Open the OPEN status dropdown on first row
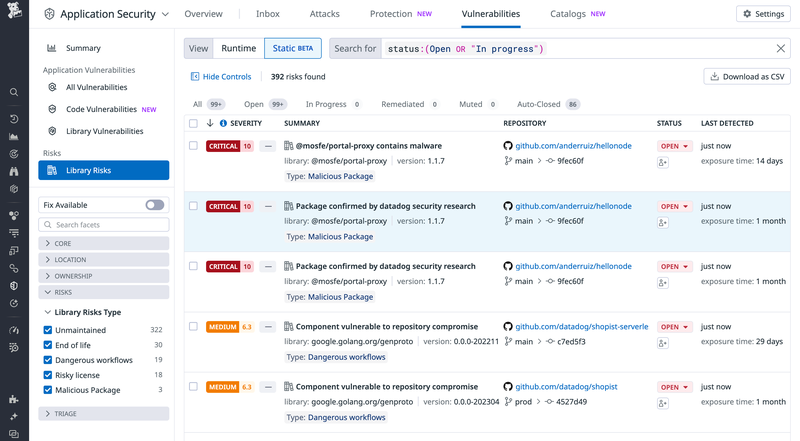 coord(674,146)
